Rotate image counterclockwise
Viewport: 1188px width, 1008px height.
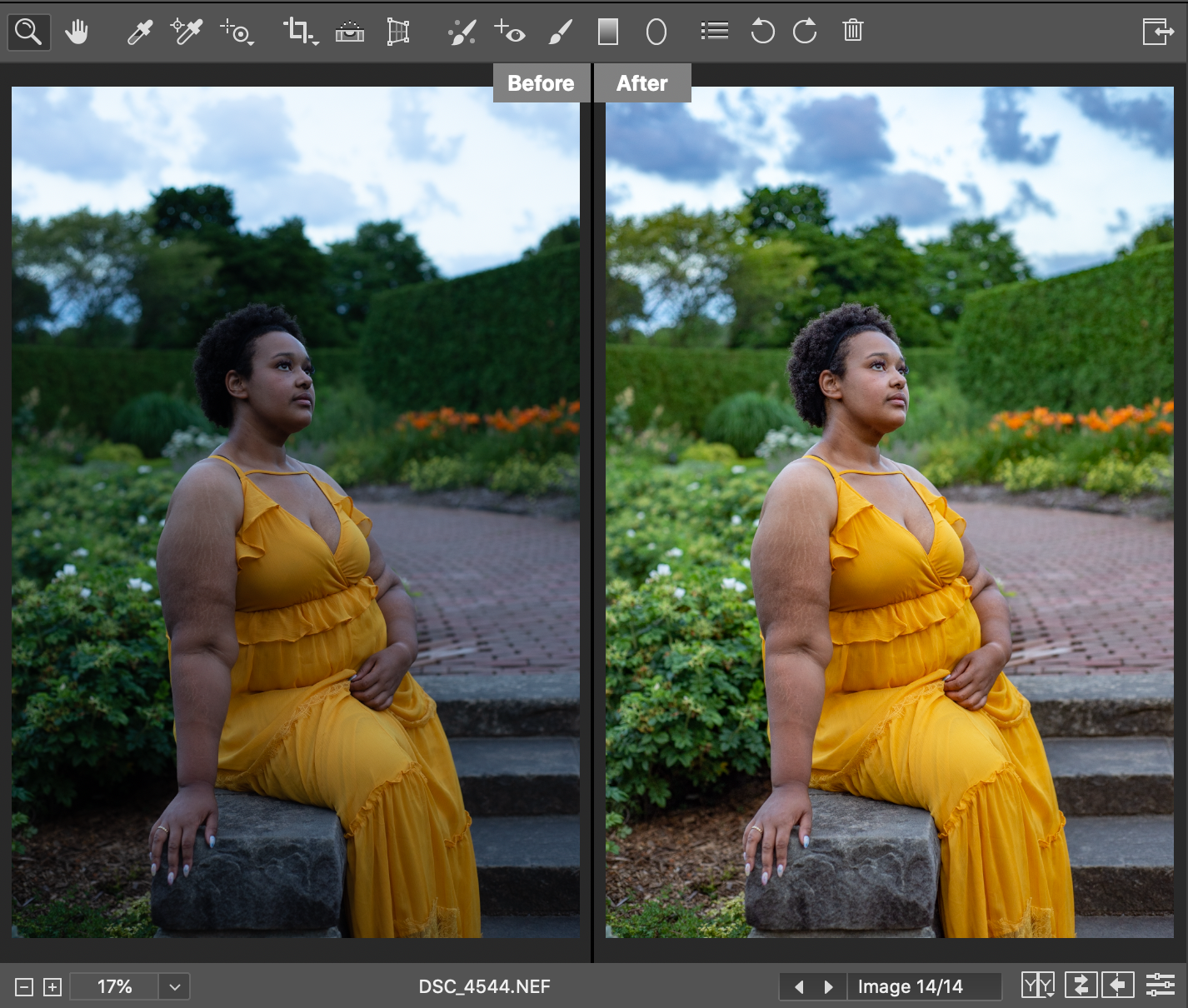click(x=762, y=32)
